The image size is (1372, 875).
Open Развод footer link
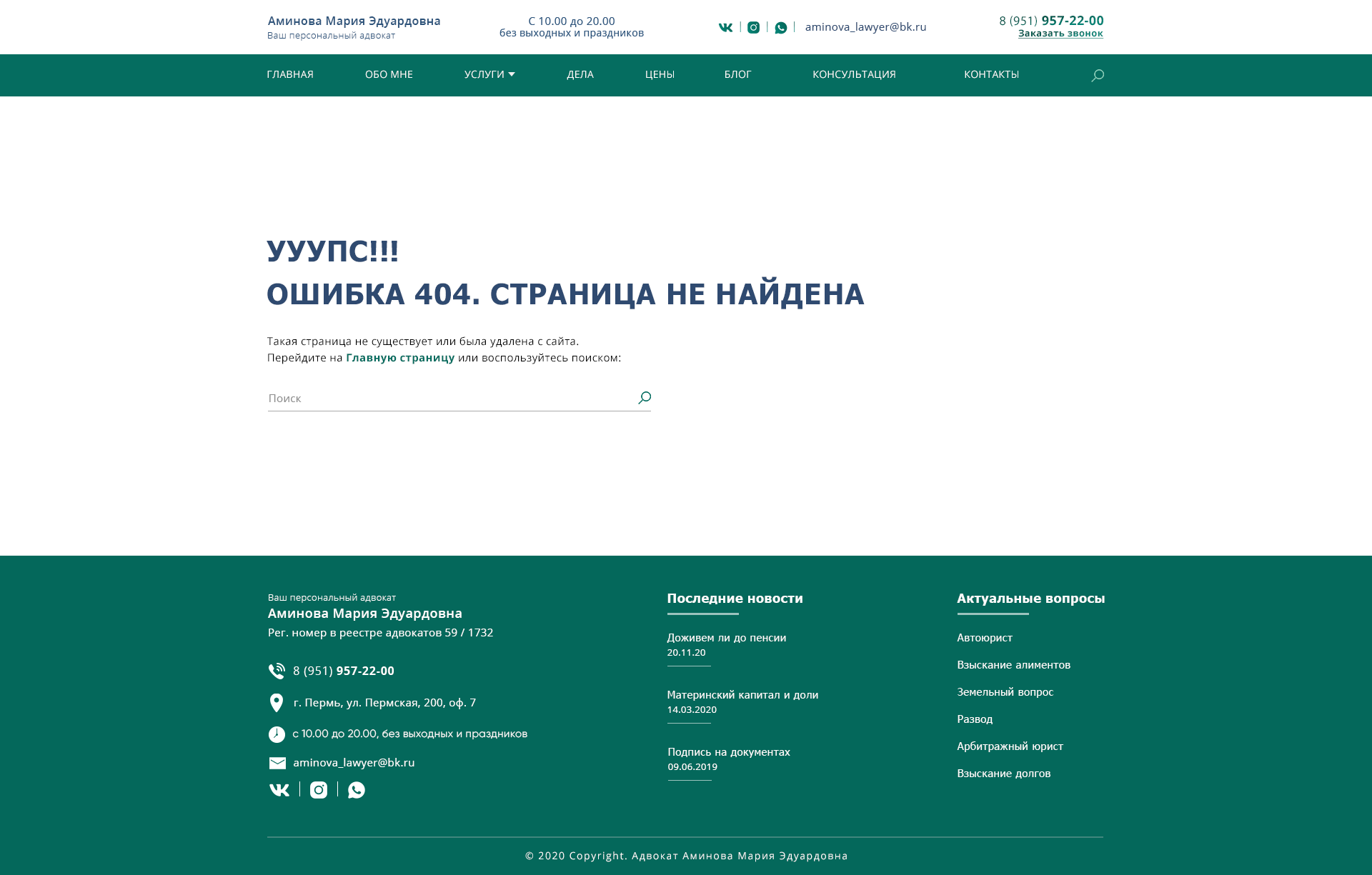tap(975, 719)
